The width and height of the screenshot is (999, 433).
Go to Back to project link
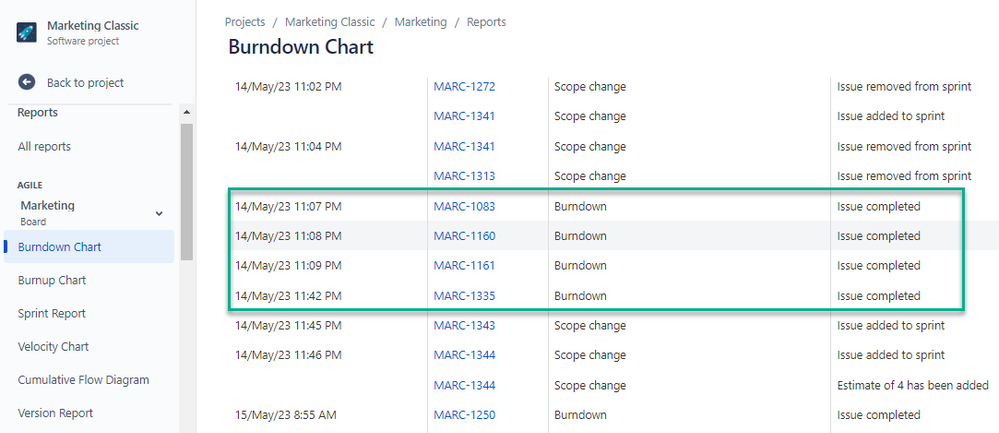click(85, 83)
